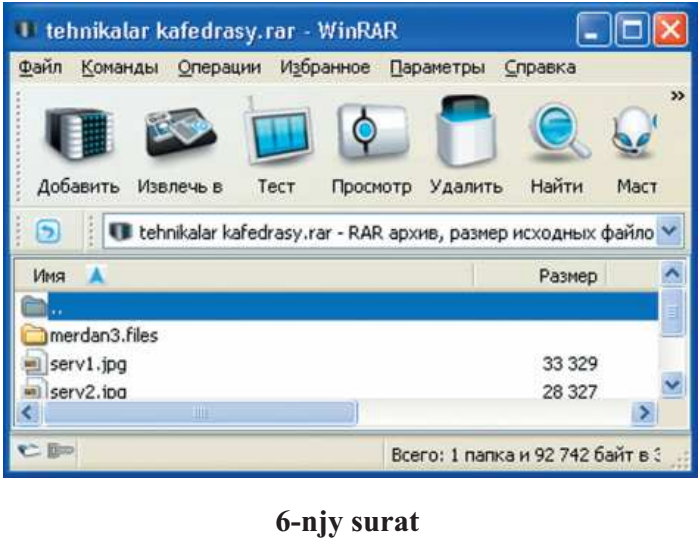The height and width of the screenshot is (542, 700).
Task: Show more toolbar buttons with the » chevron
Action: [x=677, y=96]
